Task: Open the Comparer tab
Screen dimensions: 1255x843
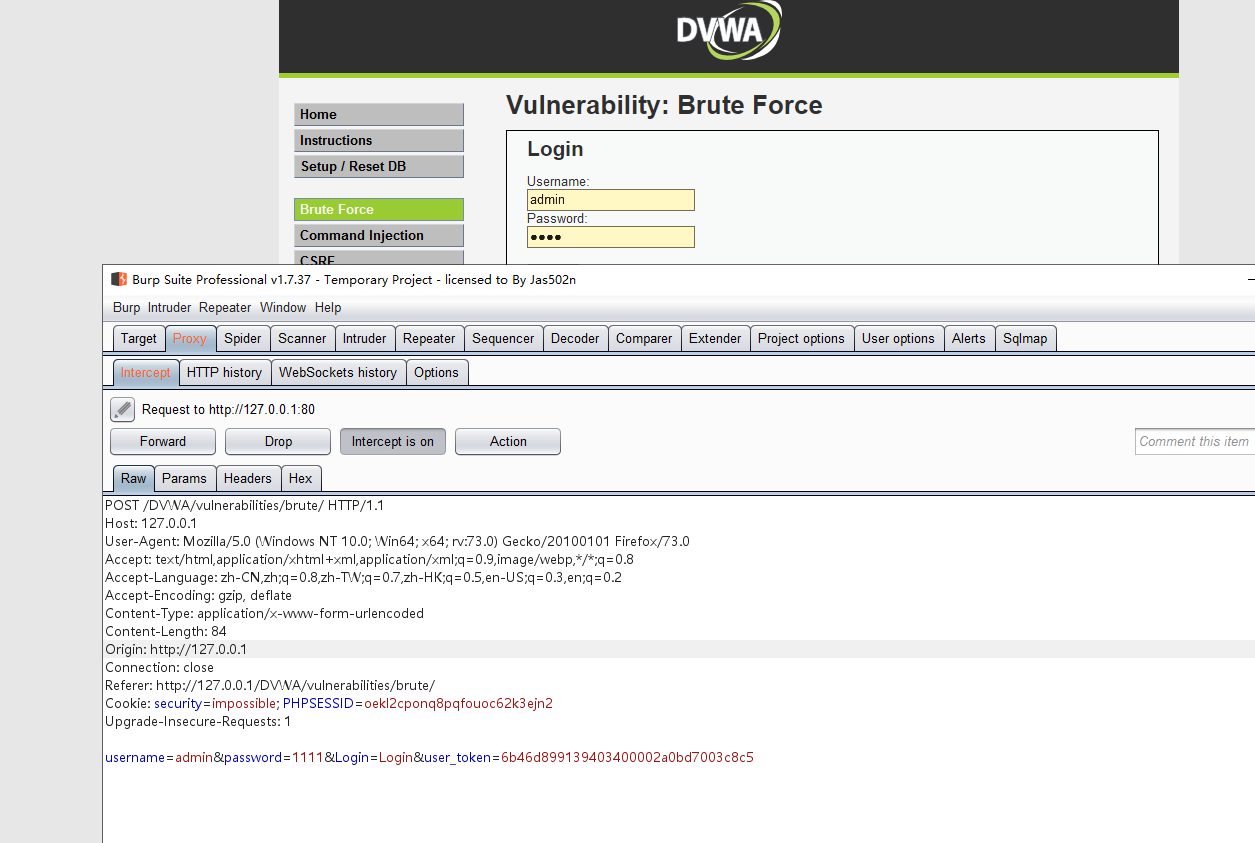Action: click(x=644, y=338)
